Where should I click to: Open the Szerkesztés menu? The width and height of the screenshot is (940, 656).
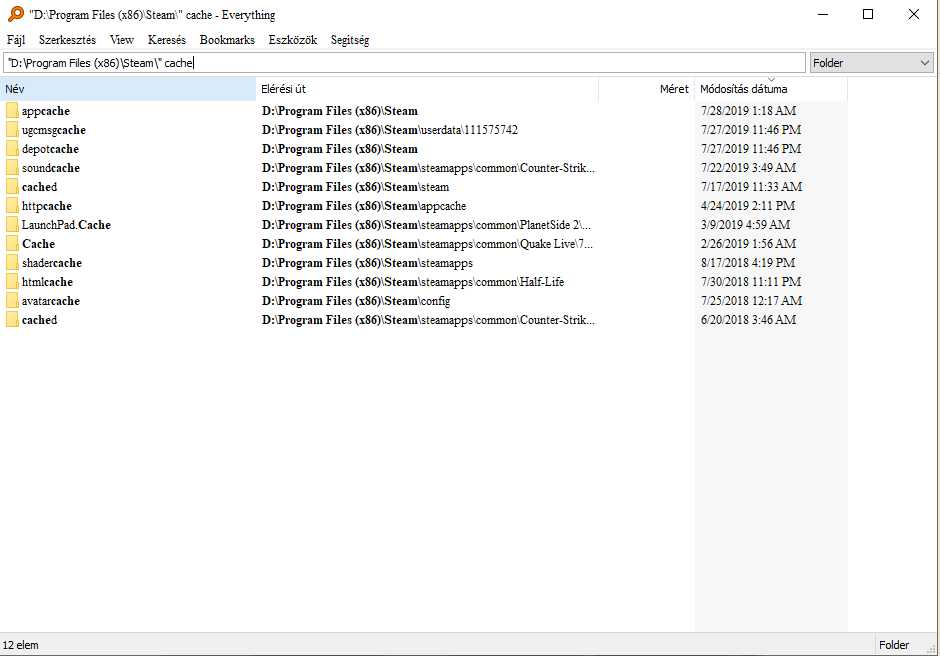[x=67, y=40]
